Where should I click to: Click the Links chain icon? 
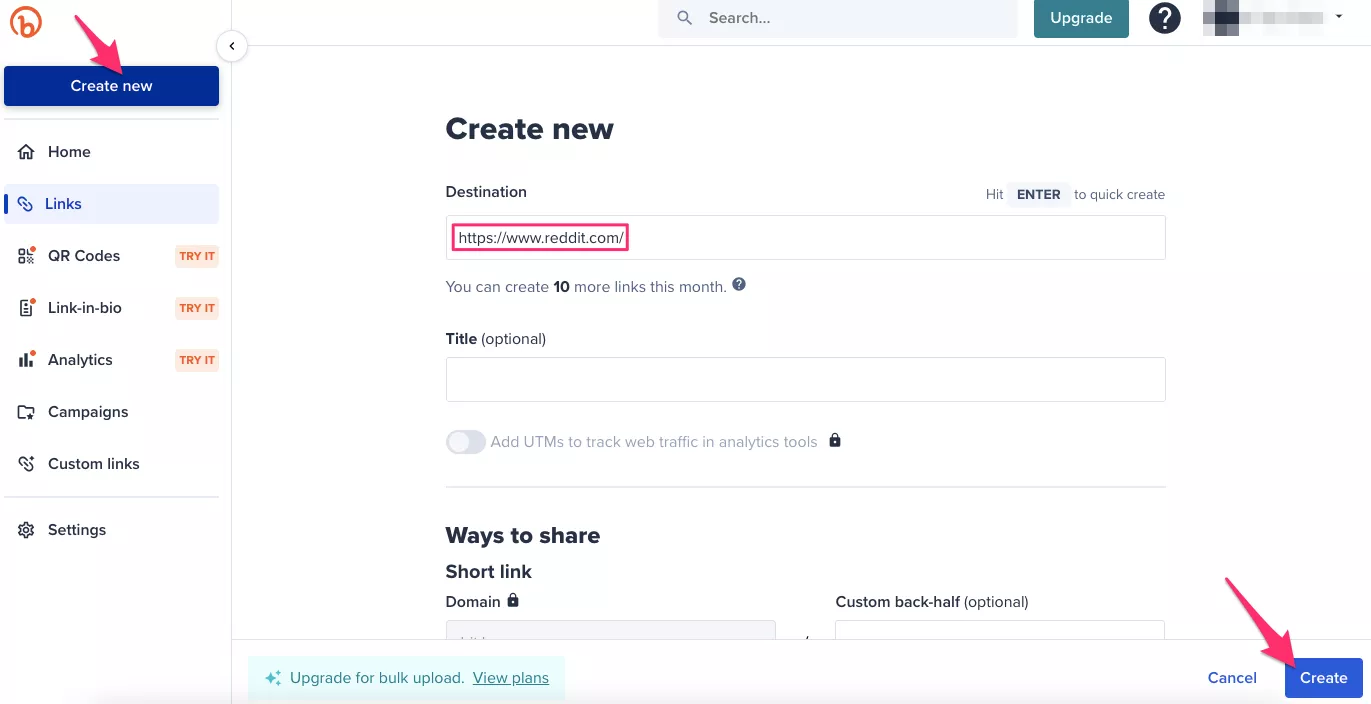point(26,204)
